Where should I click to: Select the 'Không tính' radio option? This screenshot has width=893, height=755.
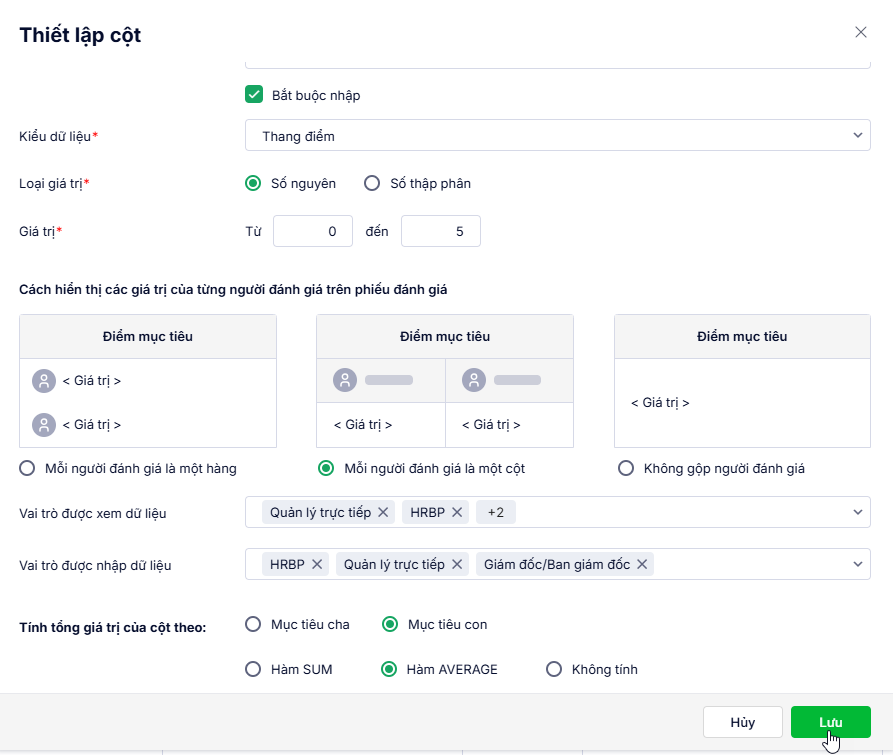(553, 669)
